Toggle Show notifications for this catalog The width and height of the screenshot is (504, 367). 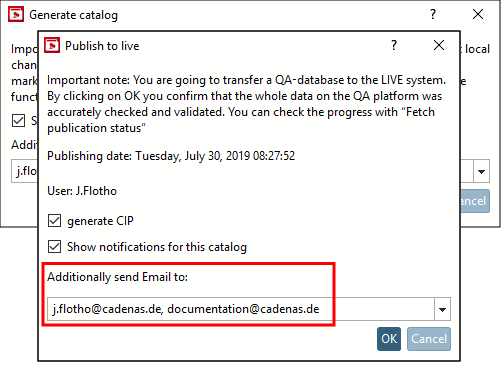point(54,247)
